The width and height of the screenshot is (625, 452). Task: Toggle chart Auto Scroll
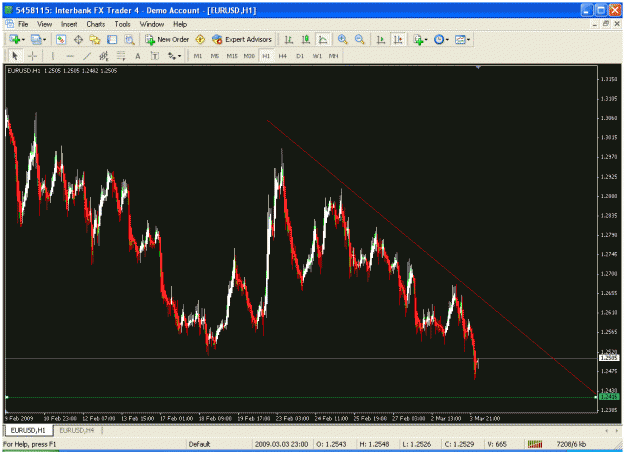[381, 39]
